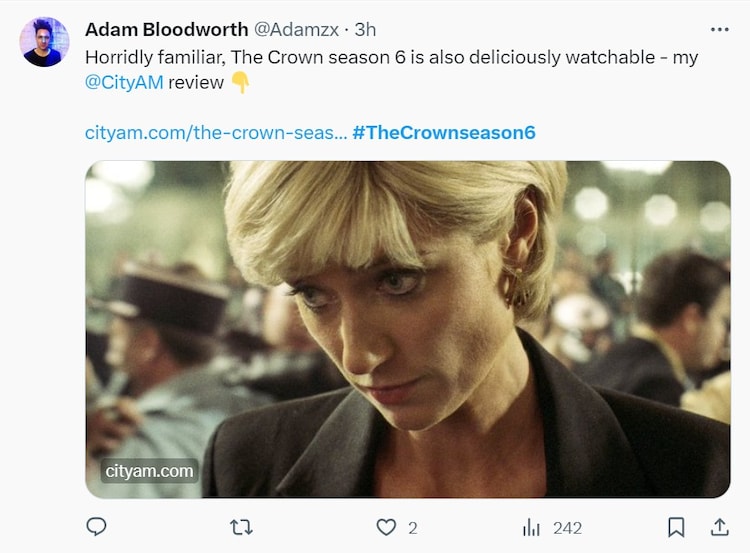Visit the @CityAM mention

point(124,82)
